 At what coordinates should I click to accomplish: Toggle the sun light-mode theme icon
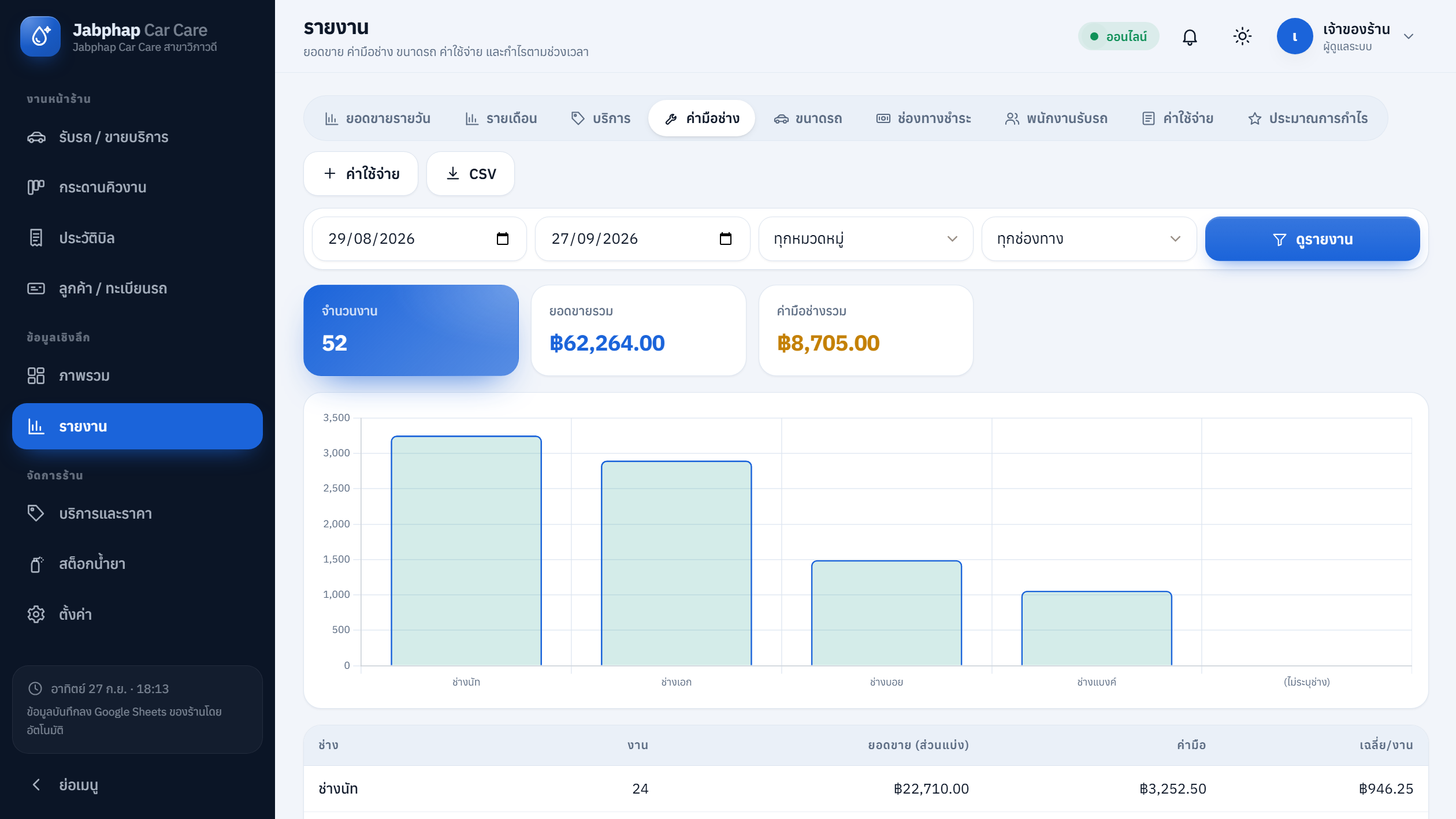[x=1242, y=36]
